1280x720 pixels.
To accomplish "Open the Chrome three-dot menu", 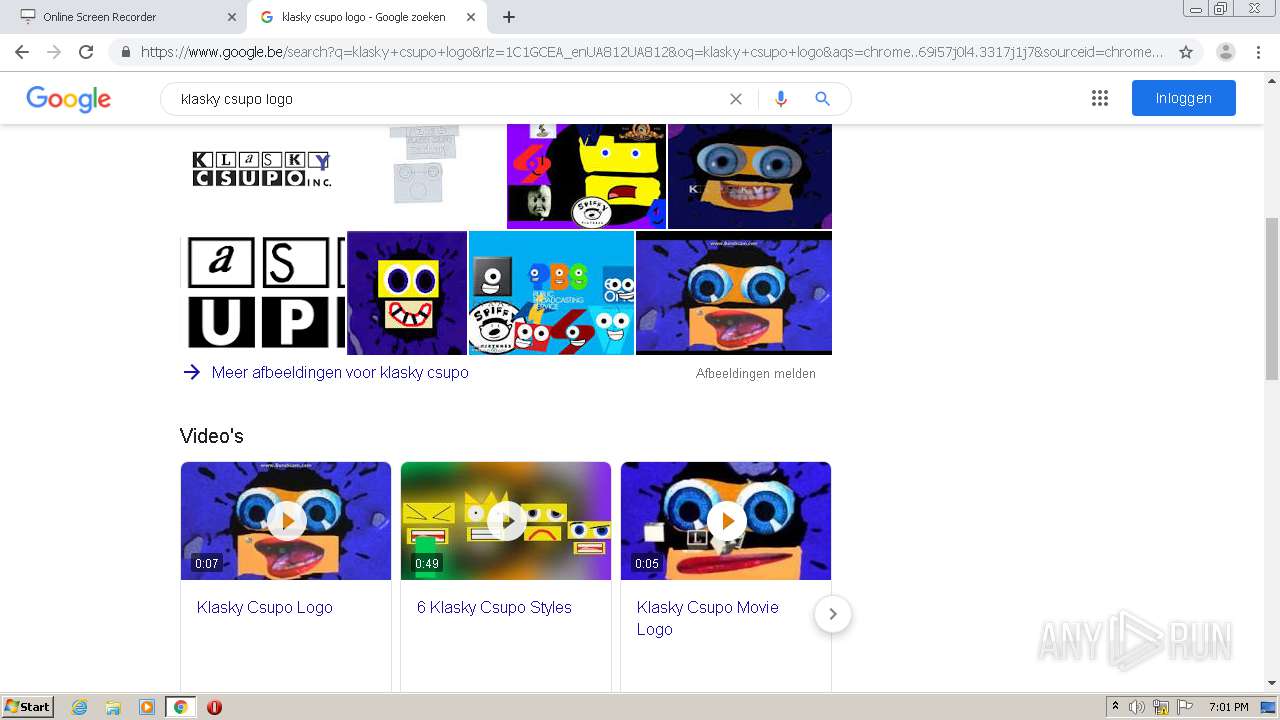I will 1258,52.
